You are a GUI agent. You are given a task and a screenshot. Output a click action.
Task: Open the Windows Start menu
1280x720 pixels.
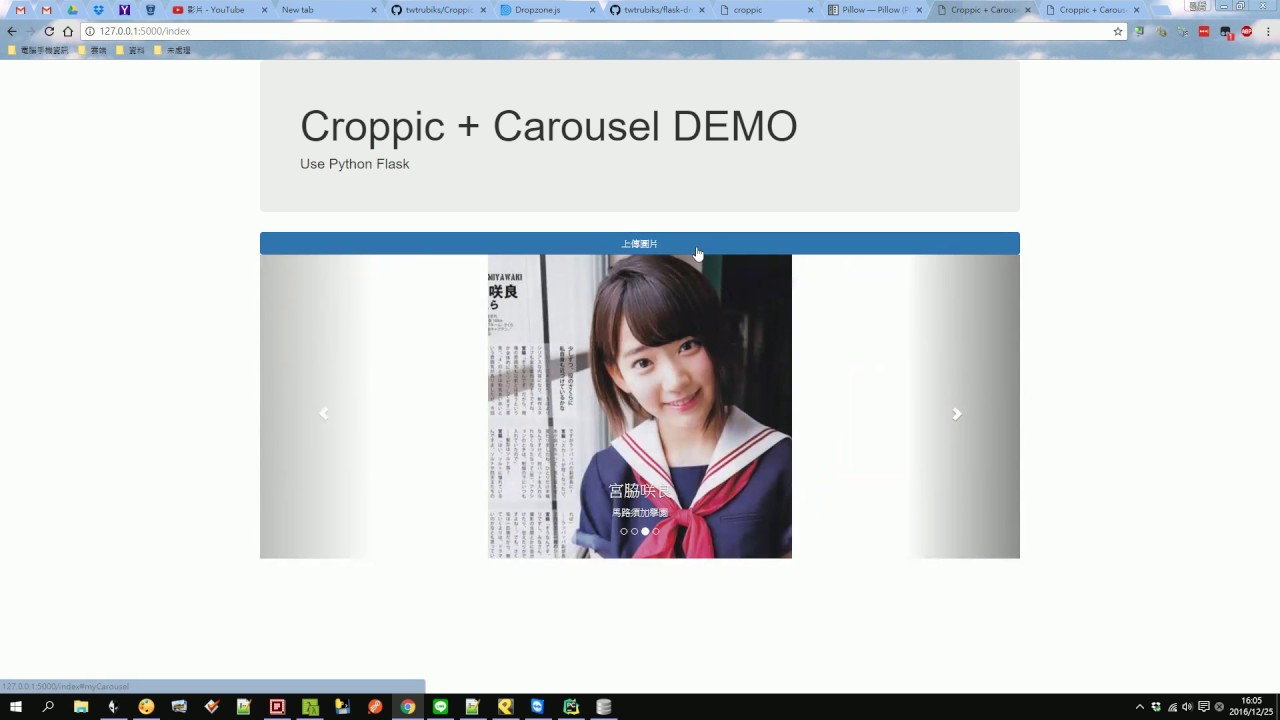click(16, 707)
